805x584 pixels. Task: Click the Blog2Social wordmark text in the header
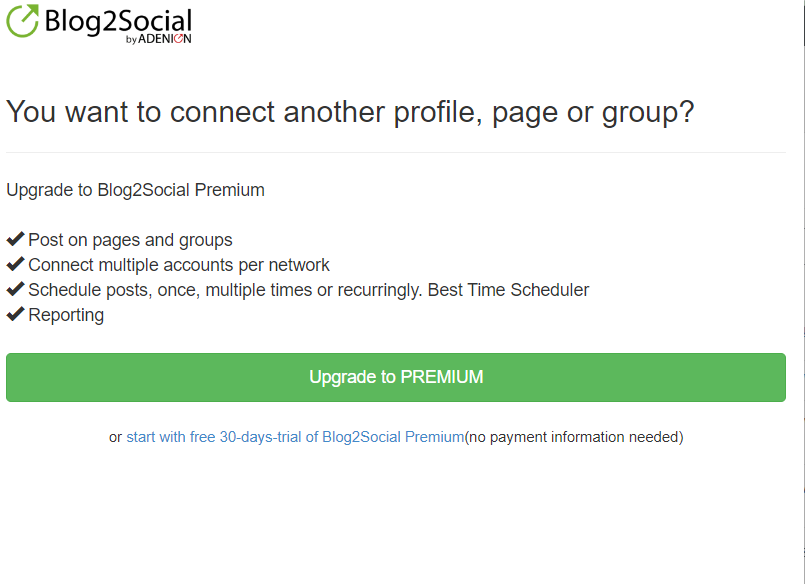118,22
